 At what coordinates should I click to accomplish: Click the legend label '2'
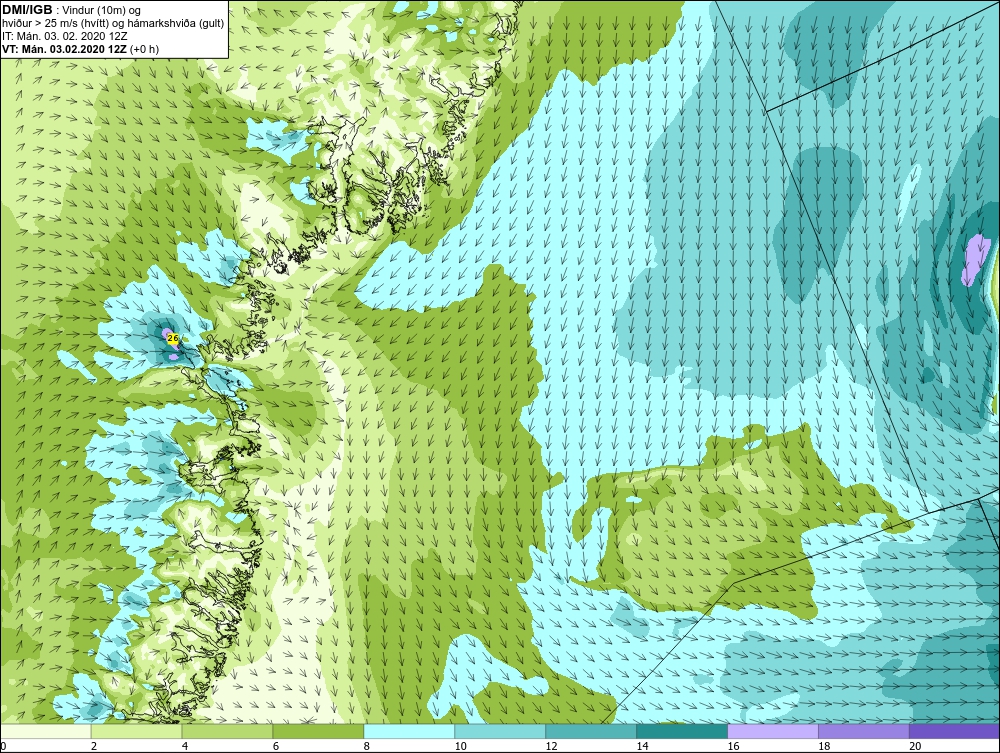[94, 746]
